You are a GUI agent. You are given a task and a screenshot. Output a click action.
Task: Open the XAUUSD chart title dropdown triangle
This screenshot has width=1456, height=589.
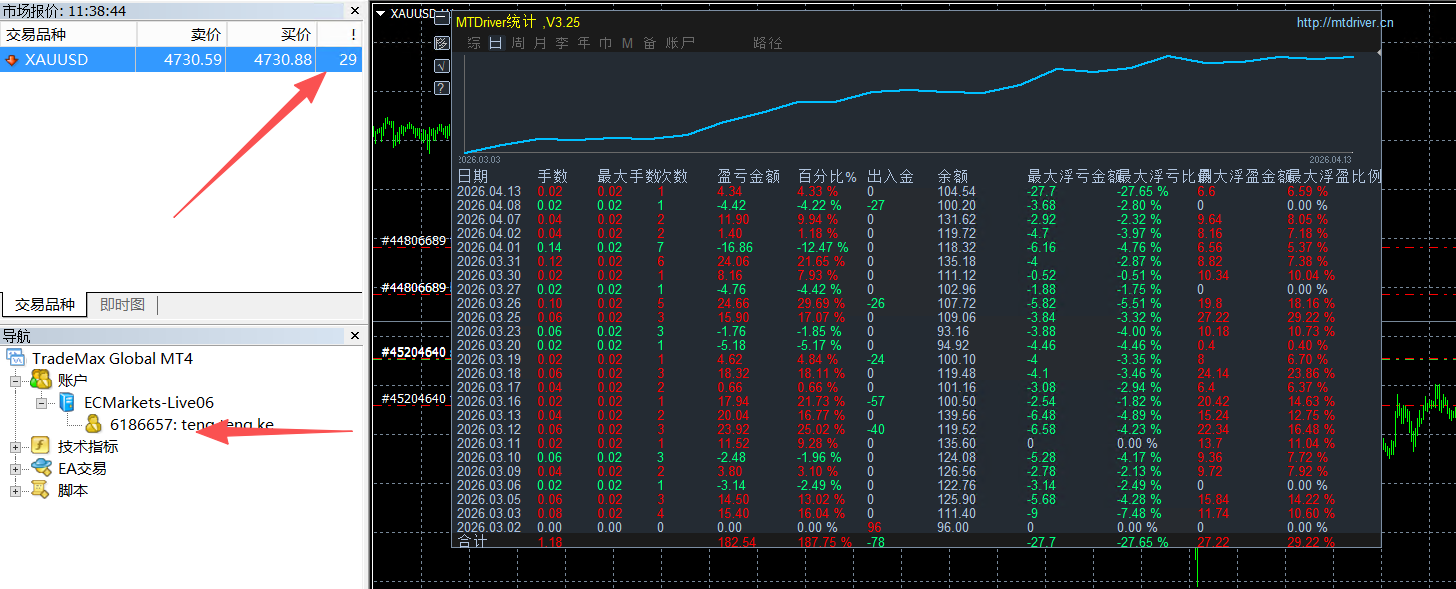pos(380,14)
